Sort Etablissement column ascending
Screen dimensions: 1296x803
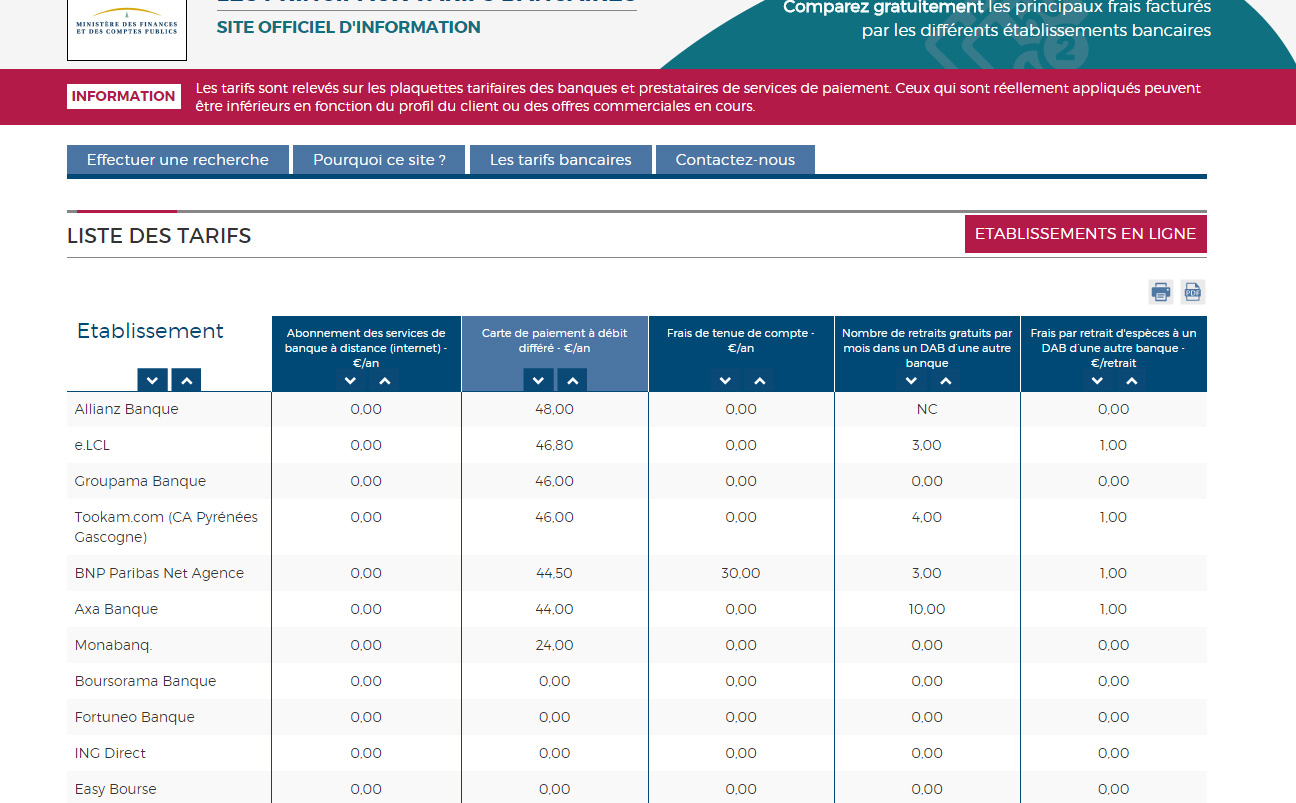[186, 380]
